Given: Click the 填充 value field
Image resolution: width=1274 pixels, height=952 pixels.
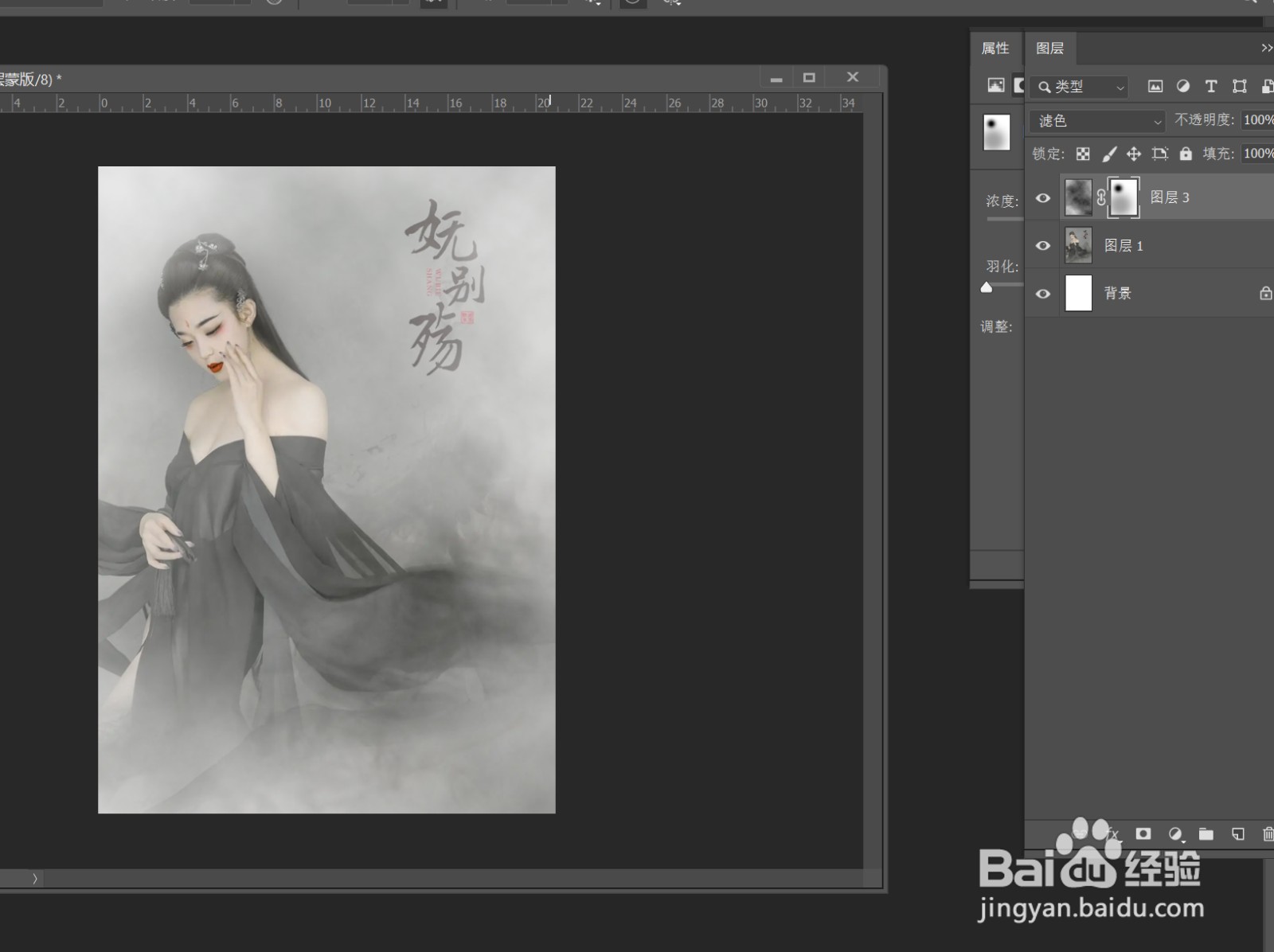Looking at the screenshot, I should click(x=1257, y=154).
